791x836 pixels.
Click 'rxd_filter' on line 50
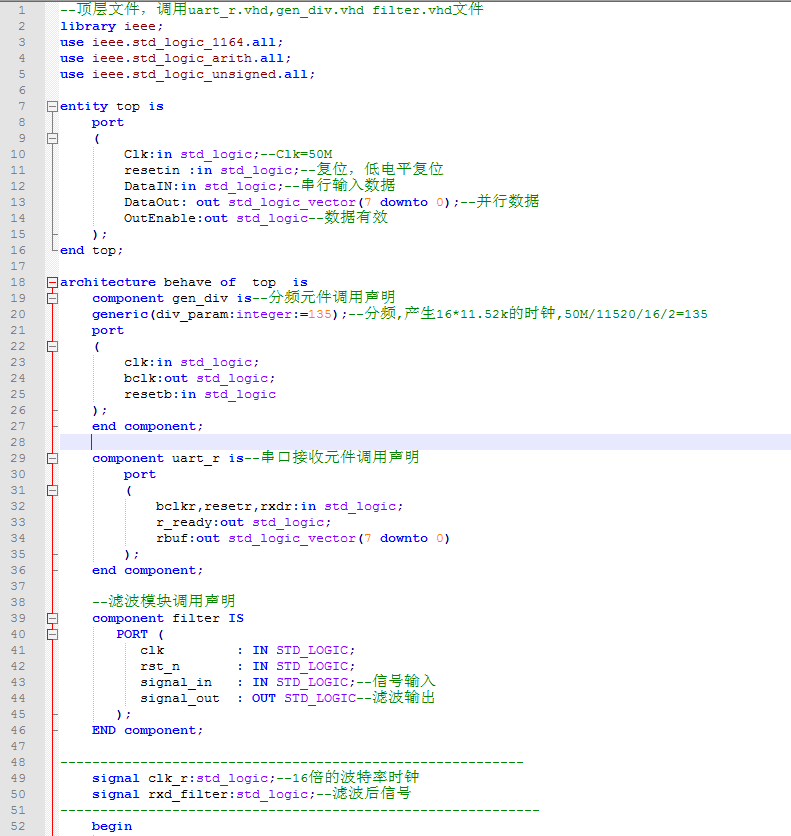click(188, 794)
